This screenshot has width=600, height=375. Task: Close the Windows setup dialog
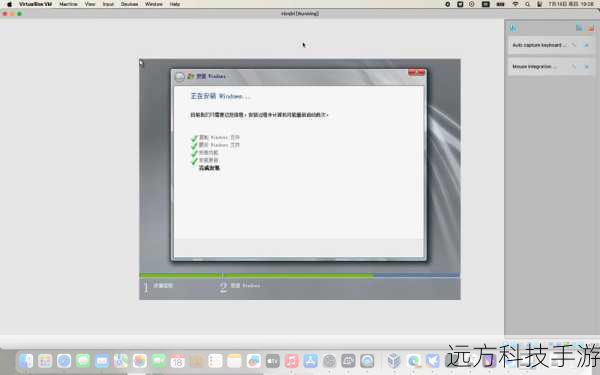click(x=416, y=72)
